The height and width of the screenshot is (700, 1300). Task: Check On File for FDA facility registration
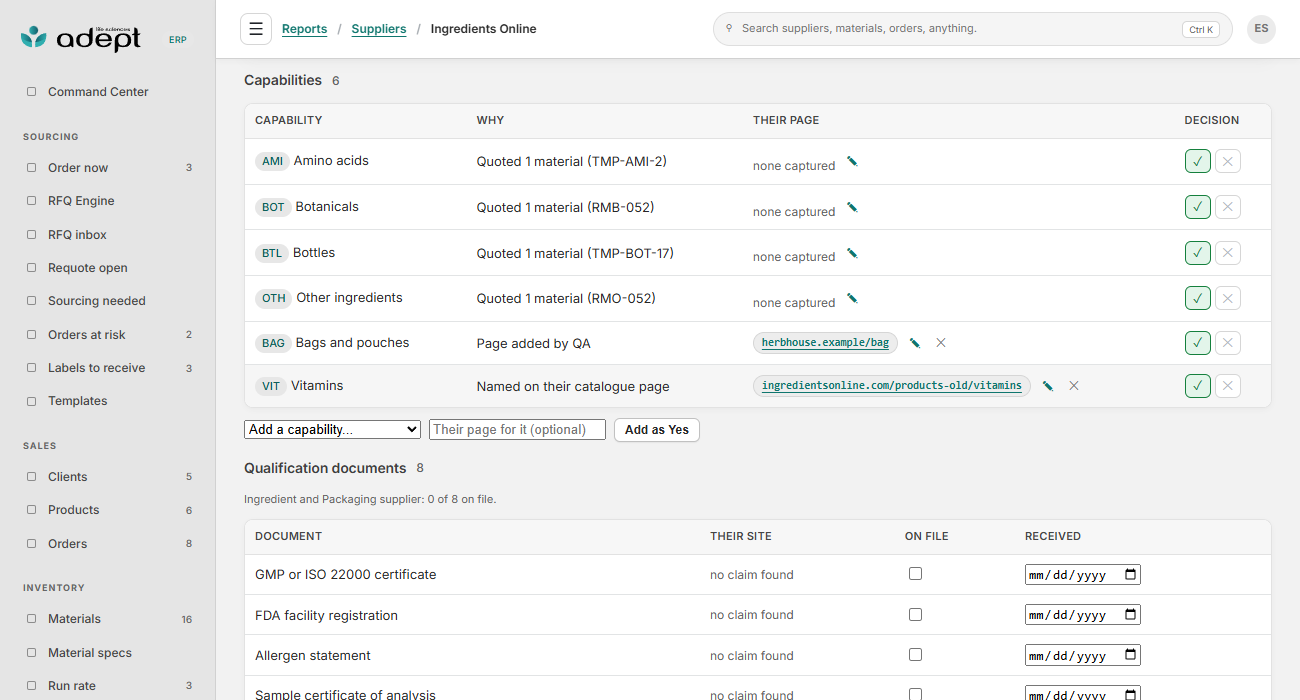click(915, 614)
